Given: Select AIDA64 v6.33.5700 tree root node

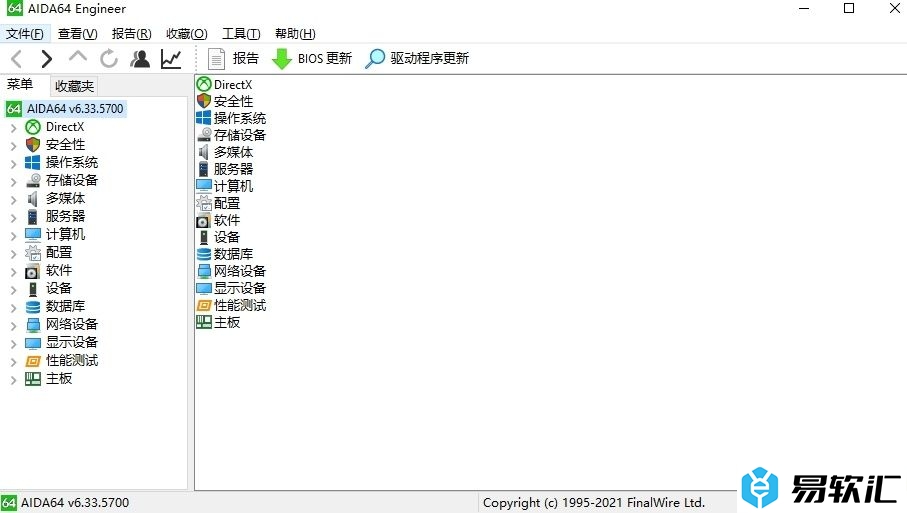Looking at the screenshot, I should [x=75, y=109].
